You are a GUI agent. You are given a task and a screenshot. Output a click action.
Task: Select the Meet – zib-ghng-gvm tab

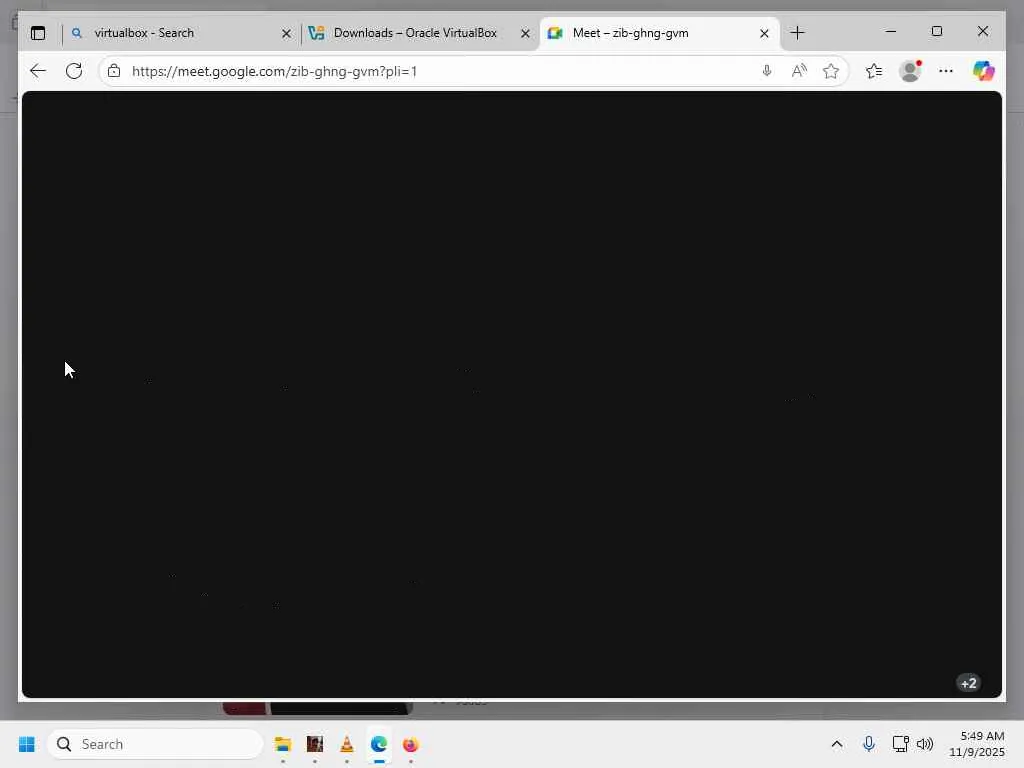658,33
